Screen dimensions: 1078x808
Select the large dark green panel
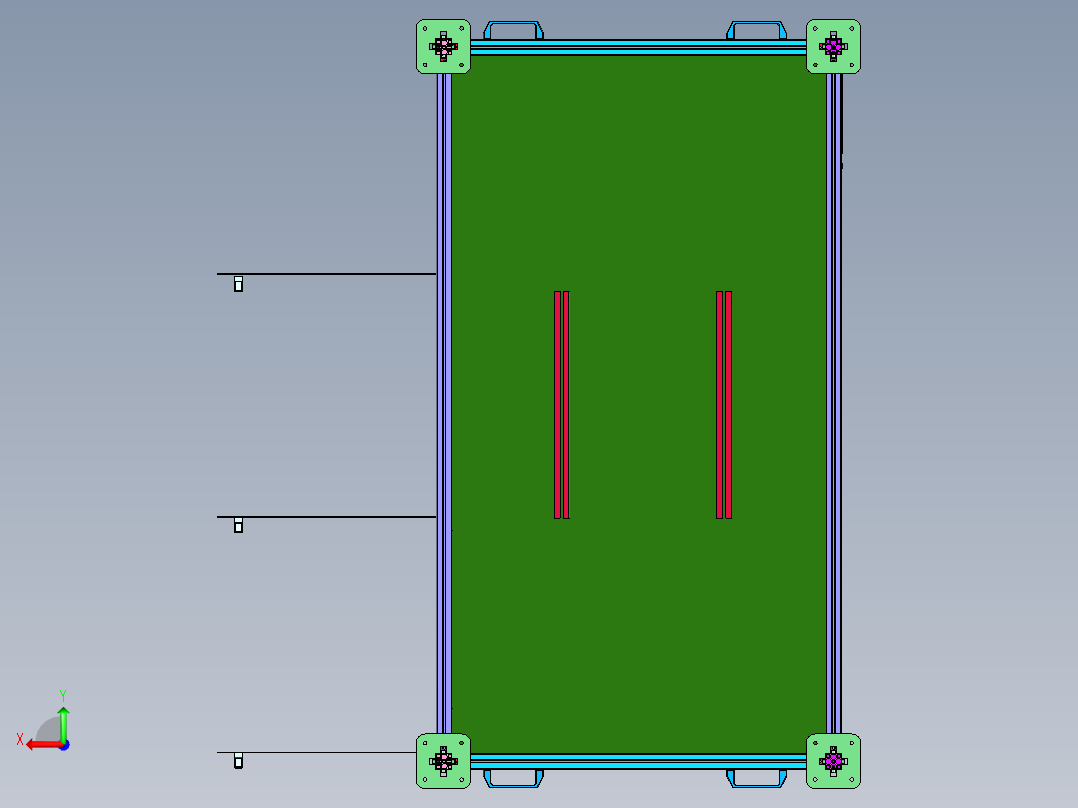point(639,404)
